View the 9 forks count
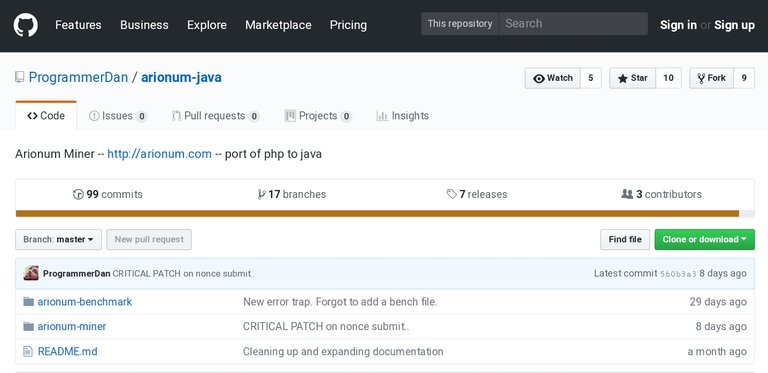This screenshot has width=768, height=373. click(744, 78)
